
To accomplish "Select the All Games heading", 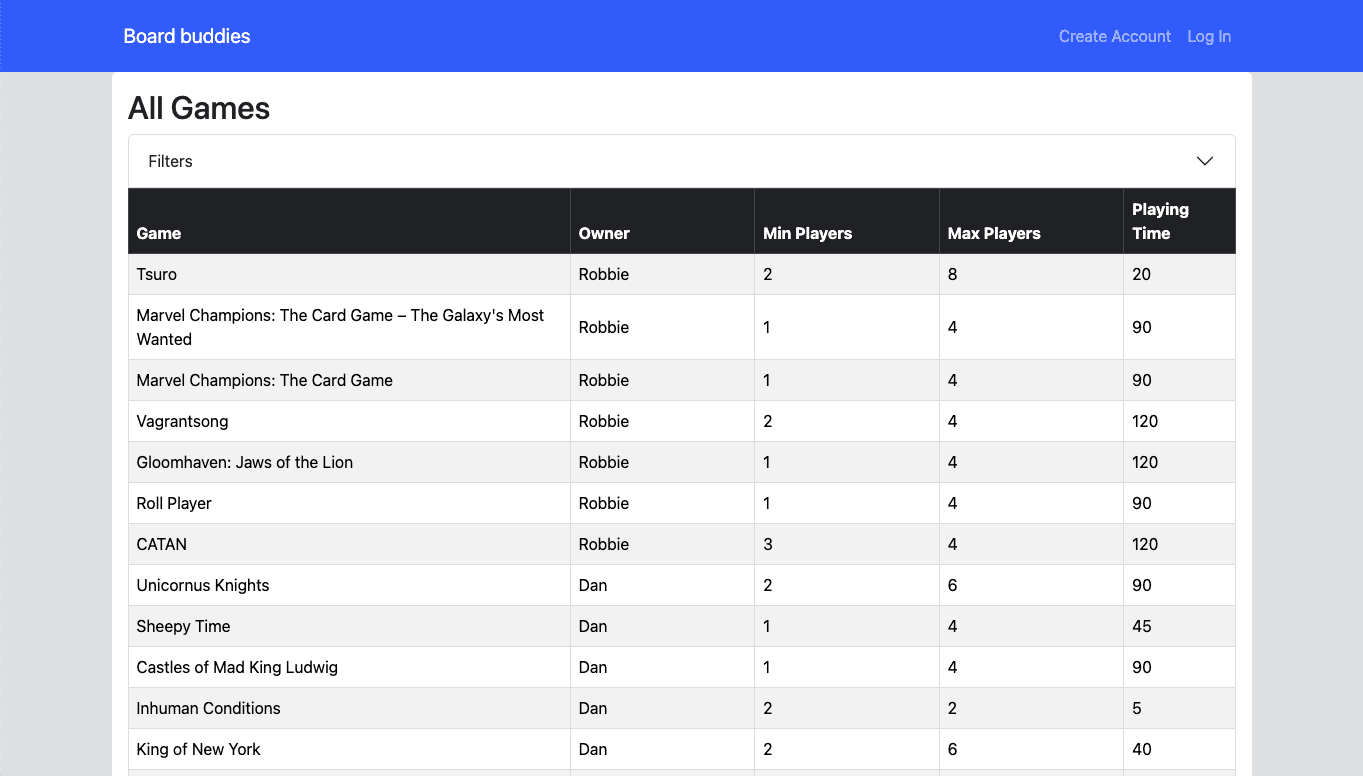I will pyautogui.click(x=199, y=108).
